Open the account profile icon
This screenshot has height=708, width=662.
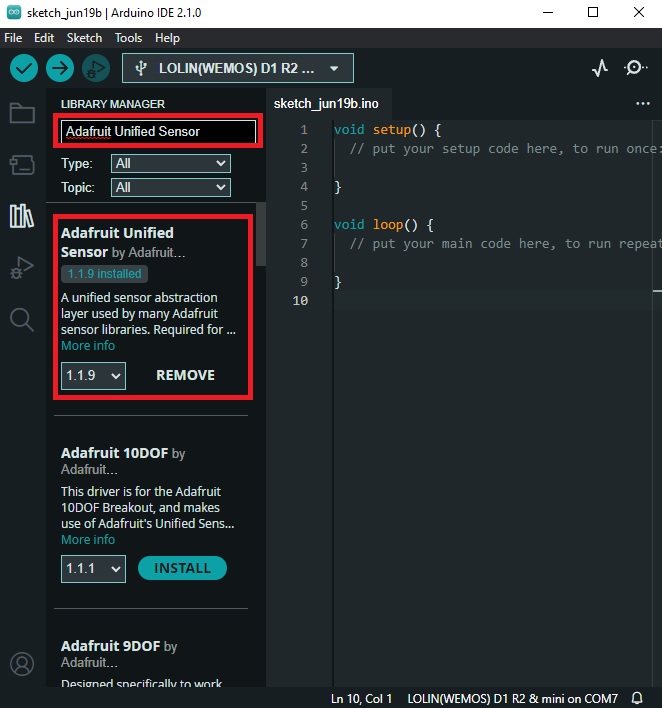pyautogui.click(x=22, y=664)
